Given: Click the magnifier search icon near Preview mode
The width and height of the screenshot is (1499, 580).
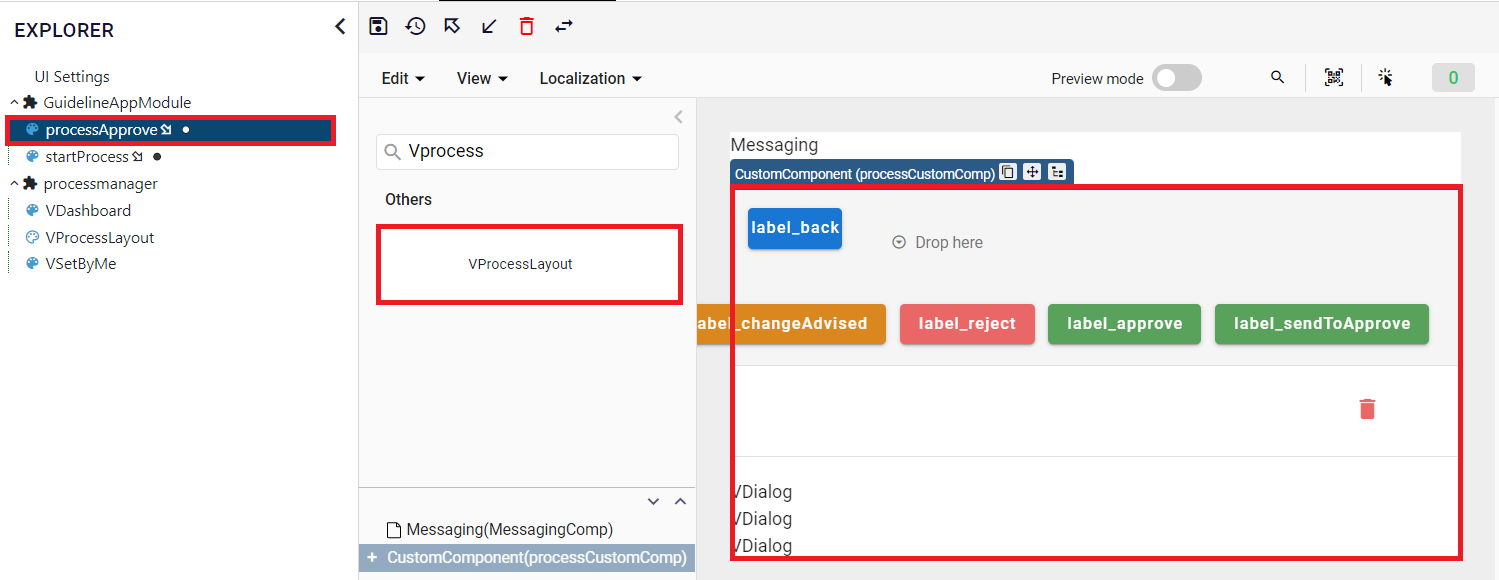Looking at the screenshot, I should pos(1277,77).
